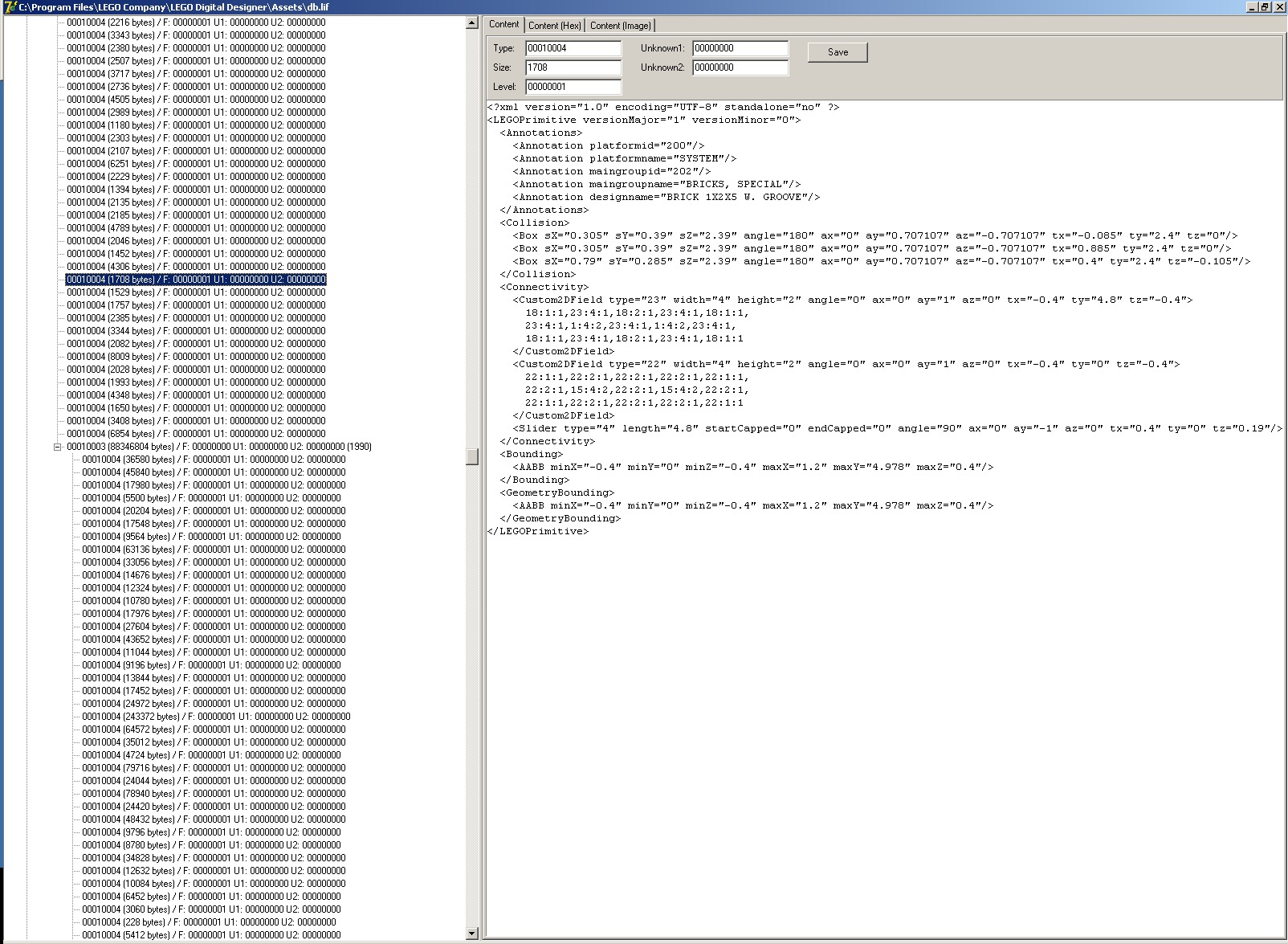The width and height of the screenshot is (1288, 944).
Task: Select the 00010004 (14676 bytes) entry
Action: pos(214,575)
